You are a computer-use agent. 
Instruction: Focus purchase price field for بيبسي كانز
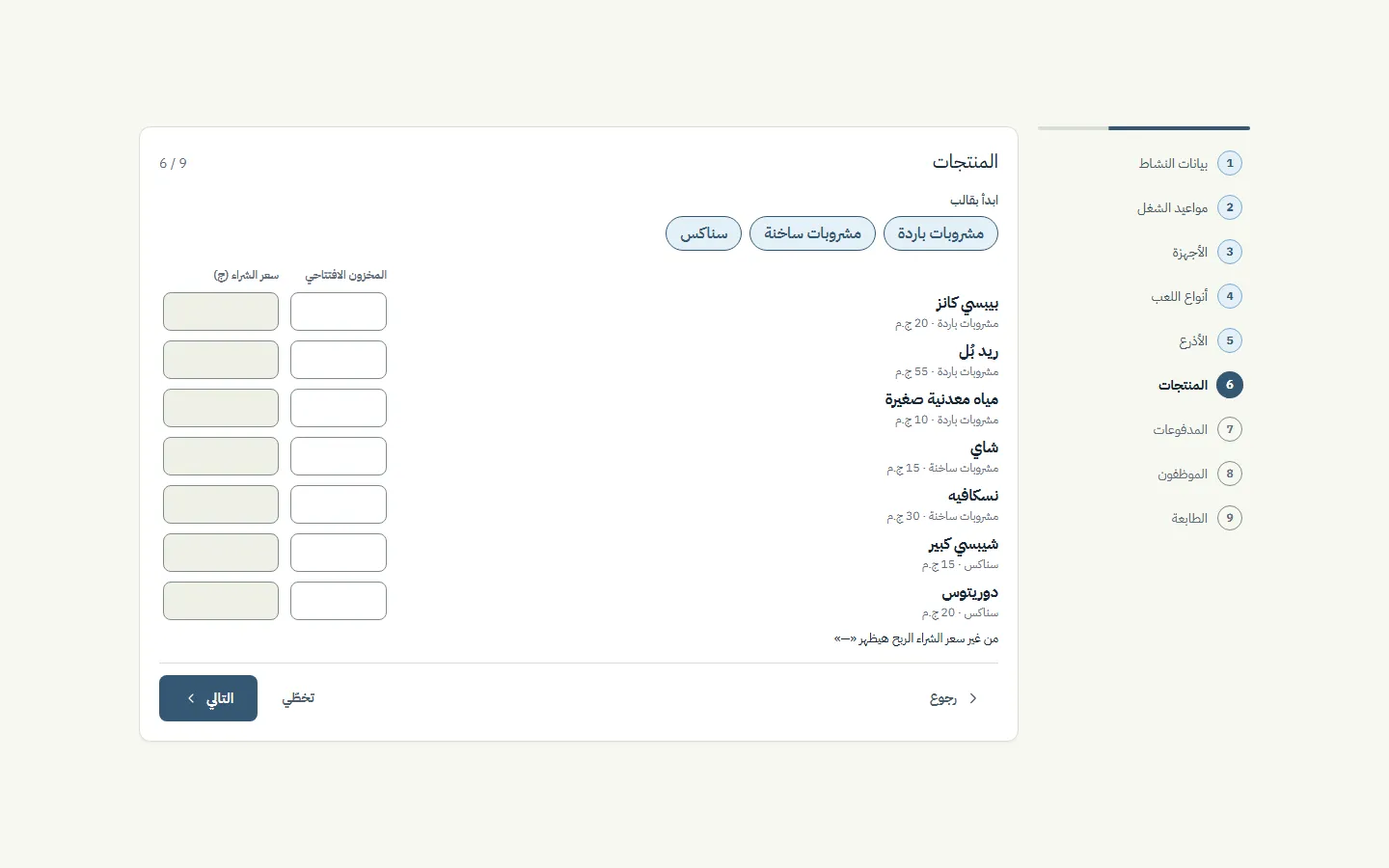coord(221,312)
